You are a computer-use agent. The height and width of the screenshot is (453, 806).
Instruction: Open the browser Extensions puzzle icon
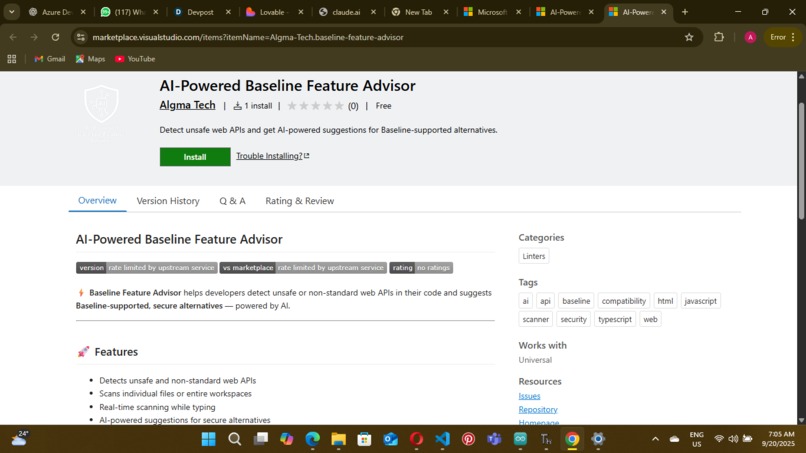click(719, 37)
